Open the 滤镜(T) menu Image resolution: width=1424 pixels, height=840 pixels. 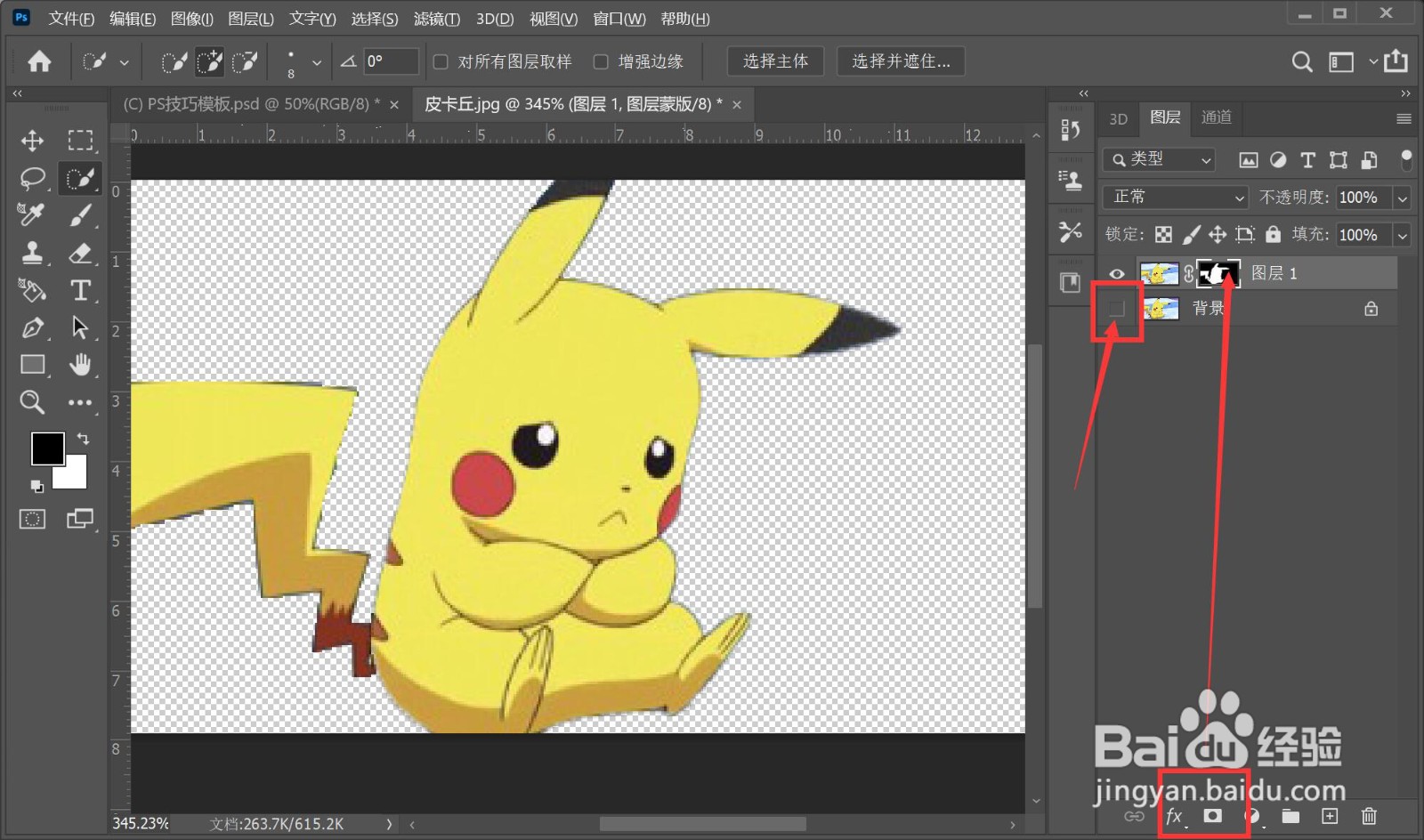pos(437,19)
